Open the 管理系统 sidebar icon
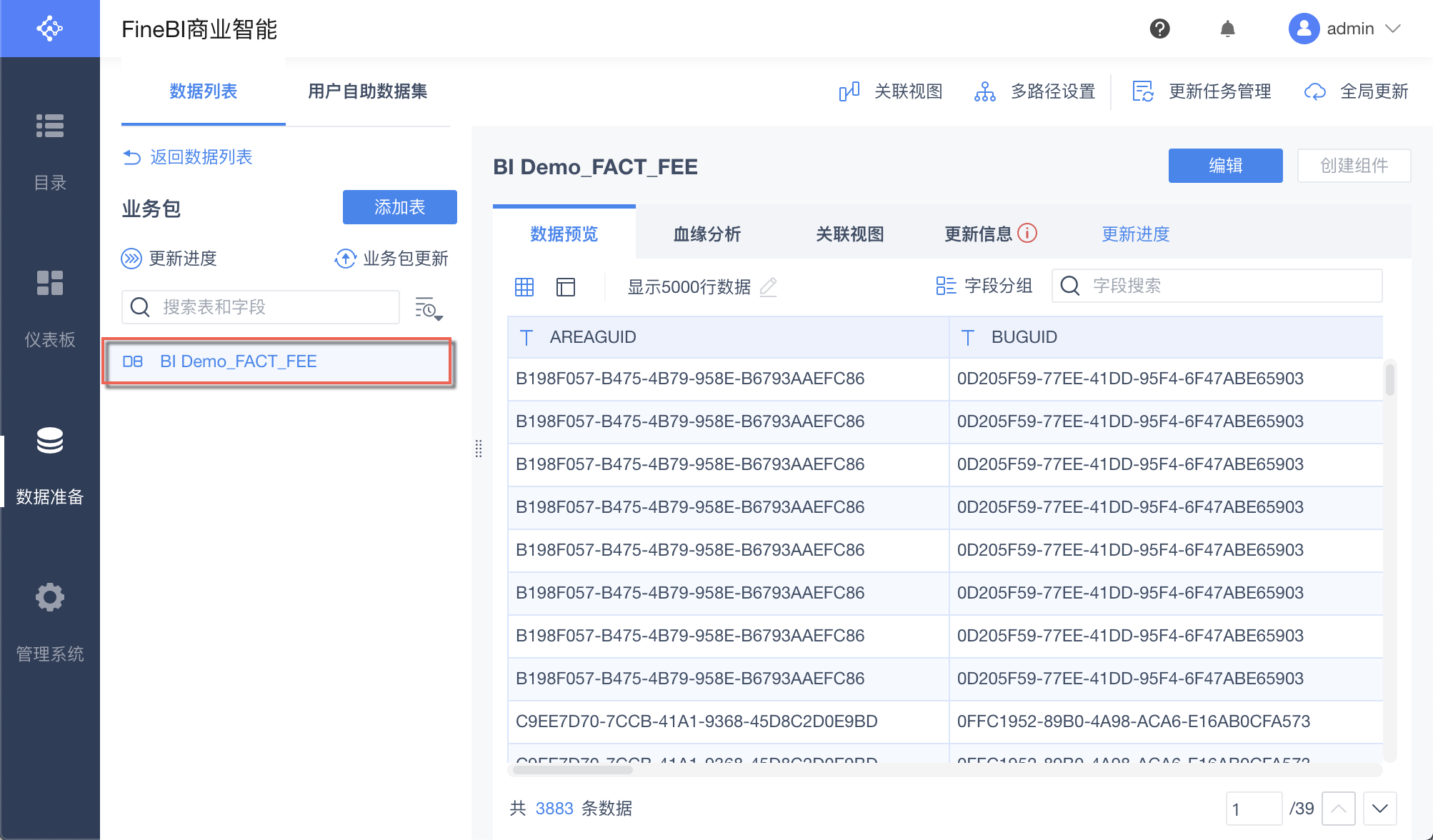This screenshot has width=1433, height=840. pos(50,597)
